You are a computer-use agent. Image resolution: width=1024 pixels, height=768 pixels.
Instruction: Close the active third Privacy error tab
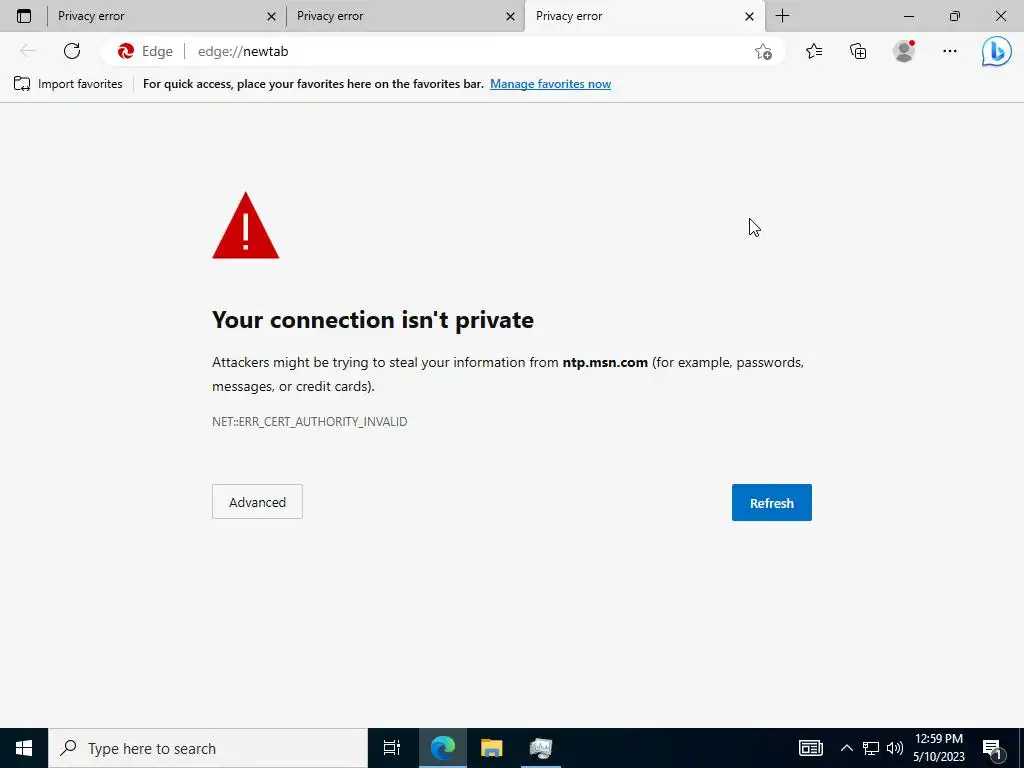[x=749, y=16]
